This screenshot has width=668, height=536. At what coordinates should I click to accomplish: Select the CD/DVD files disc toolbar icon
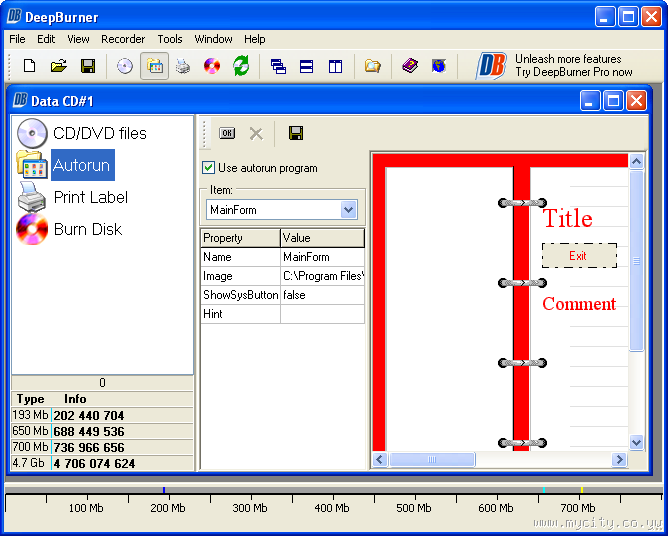tap(125, 66)
